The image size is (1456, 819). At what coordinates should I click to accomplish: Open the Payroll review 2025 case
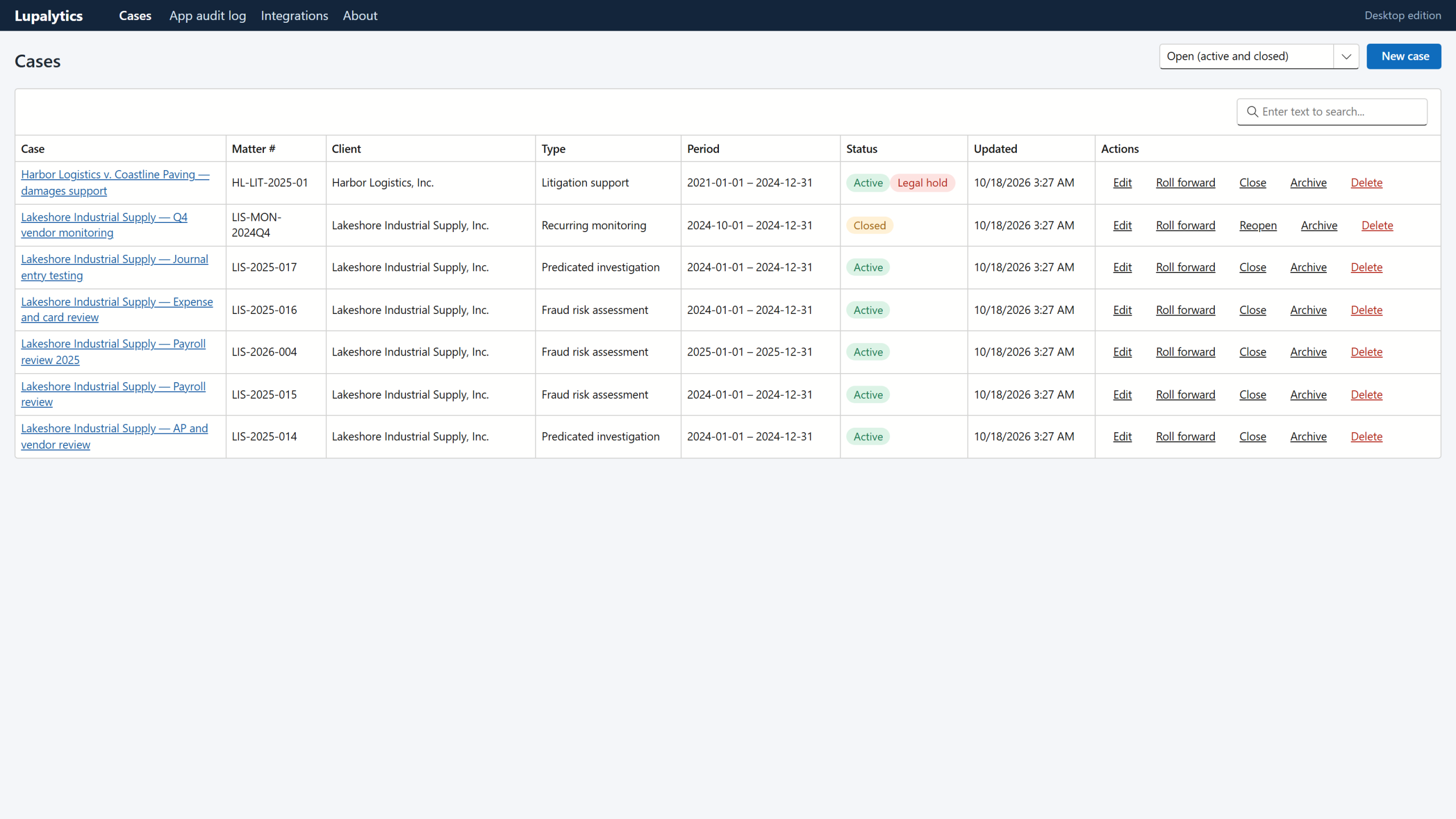[x=113, y=351]
